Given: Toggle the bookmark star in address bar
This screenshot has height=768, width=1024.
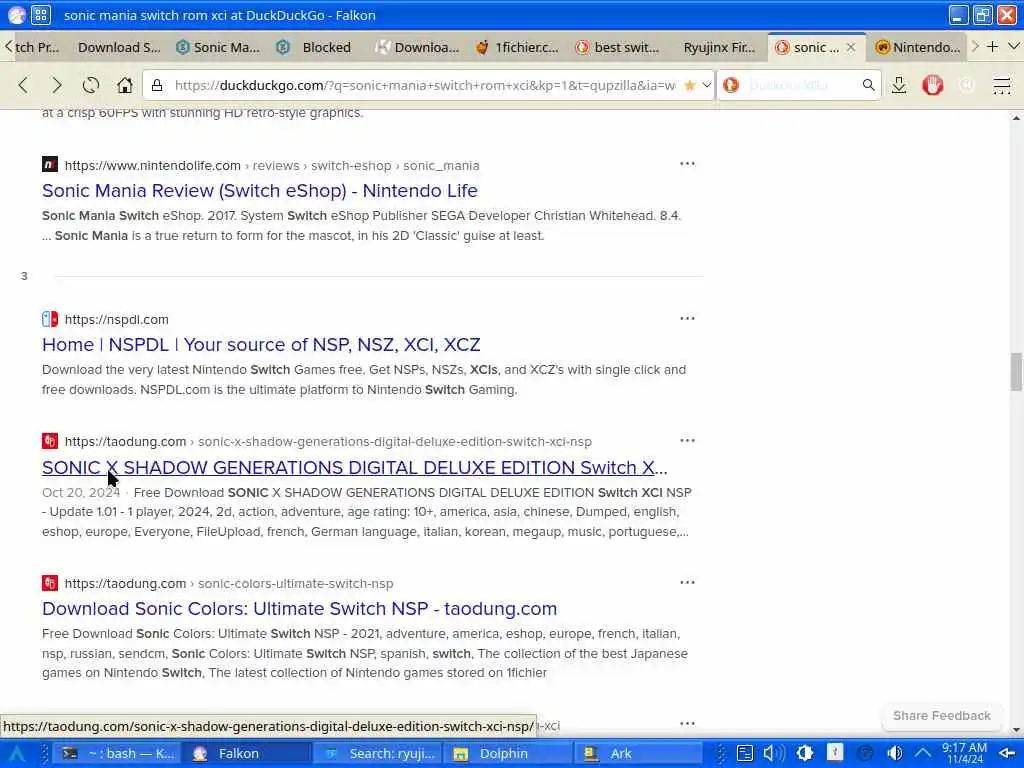Looking at the screenshot, I should (x=690, y=85).
